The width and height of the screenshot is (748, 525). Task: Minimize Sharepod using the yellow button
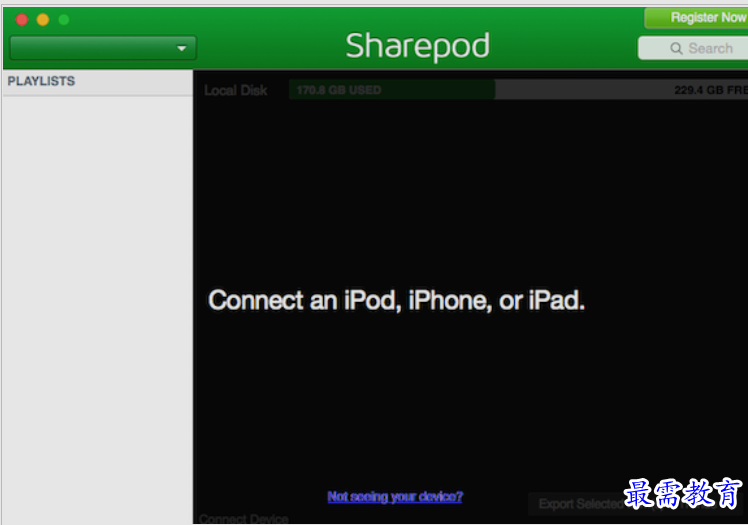pyautogui.click(x=43, y=20)
